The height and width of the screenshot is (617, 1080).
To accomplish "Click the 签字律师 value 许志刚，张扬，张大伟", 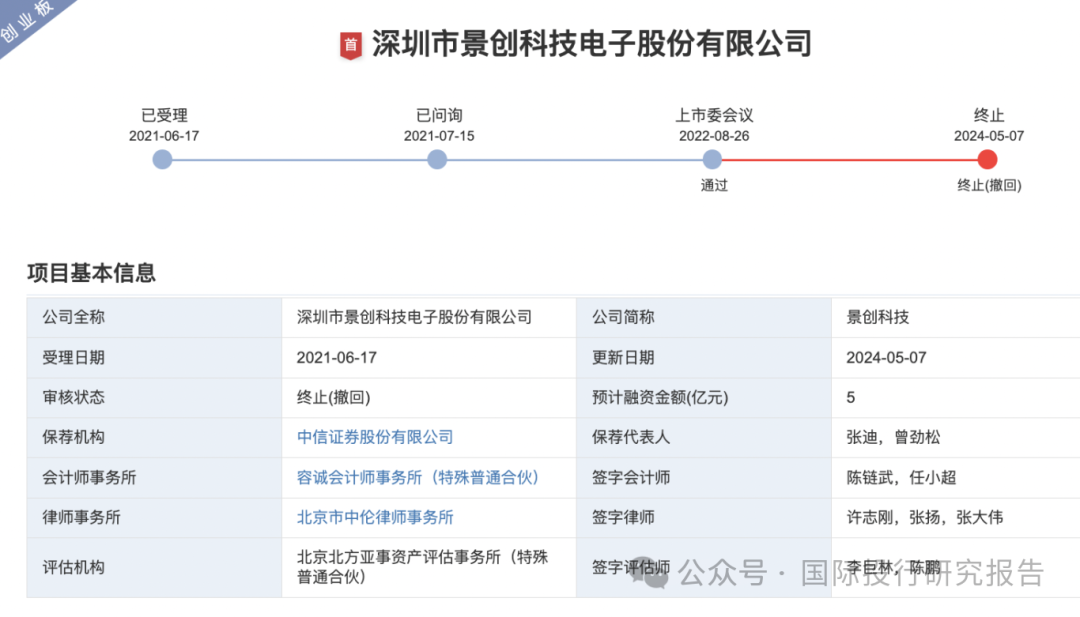I will pos(924,517).
